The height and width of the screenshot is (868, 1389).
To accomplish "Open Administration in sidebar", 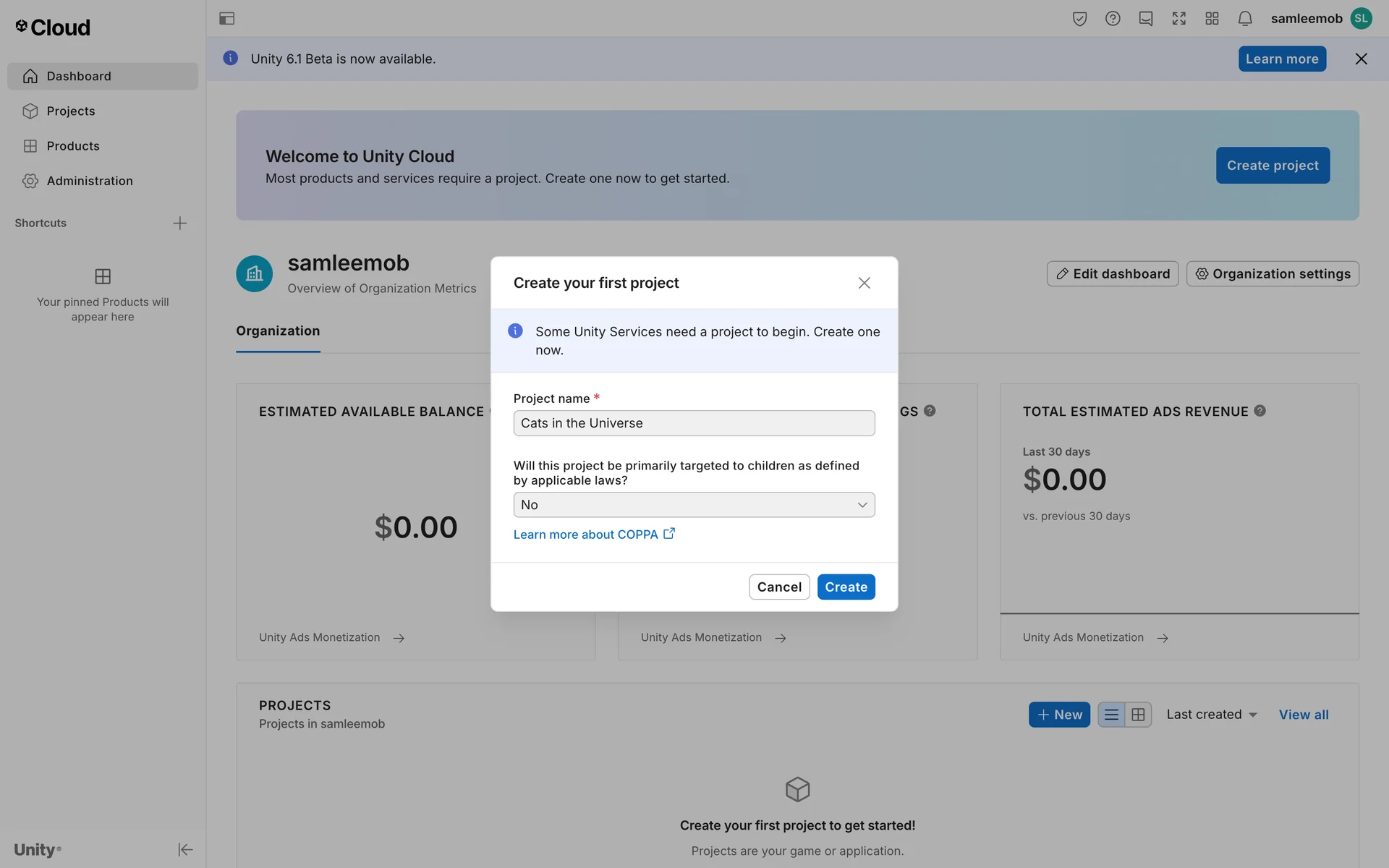I will [90, 181].
